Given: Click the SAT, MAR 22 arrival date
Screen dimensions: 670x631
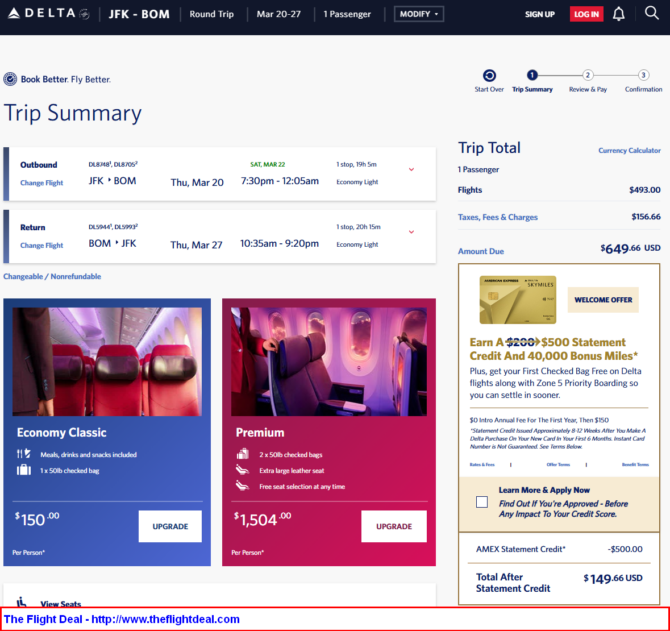Looking at the screenshot, I should coord(267,164).
